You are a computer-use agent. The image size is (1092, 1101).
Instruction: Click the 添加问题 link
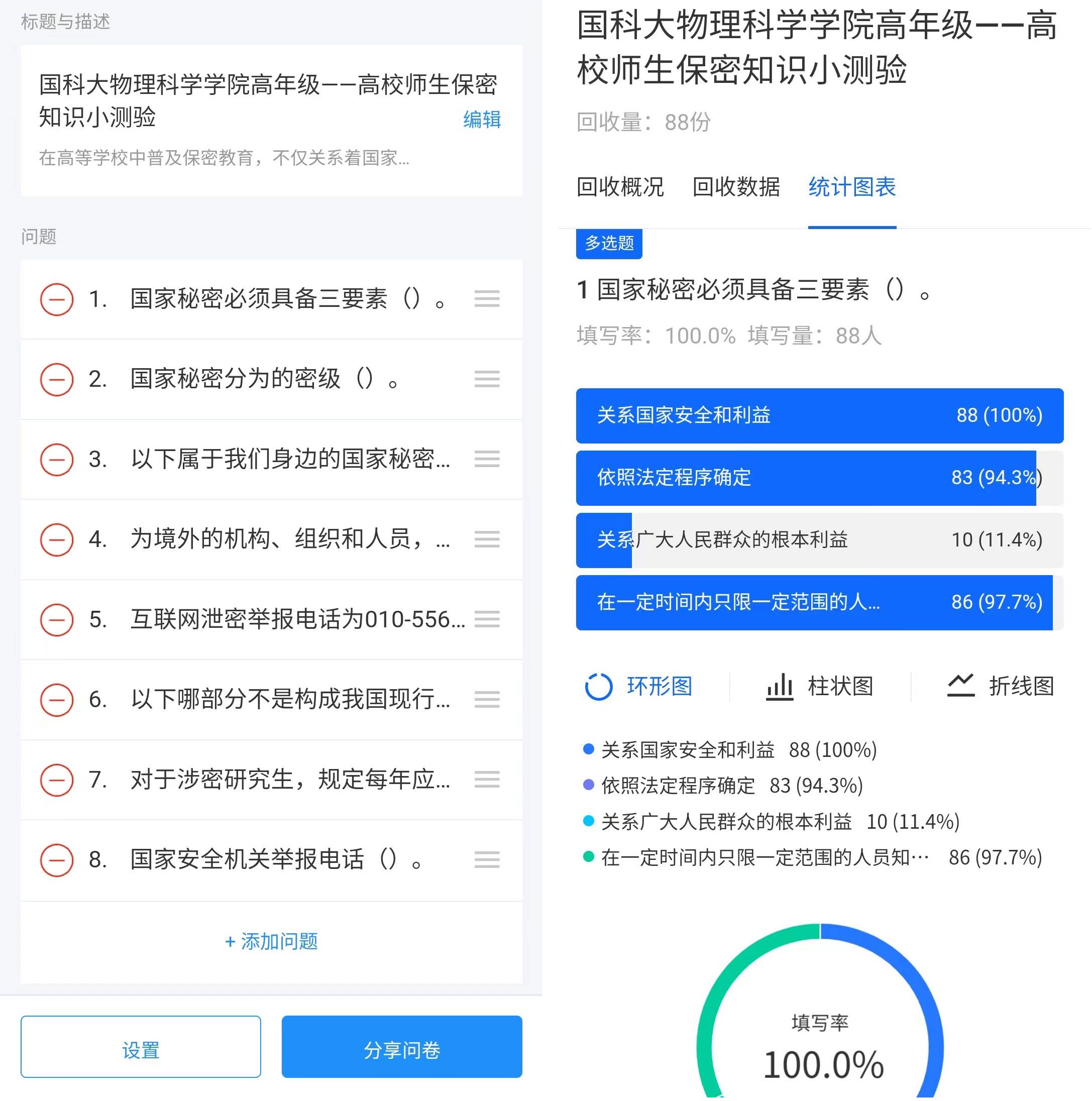(x=271, y=941)
